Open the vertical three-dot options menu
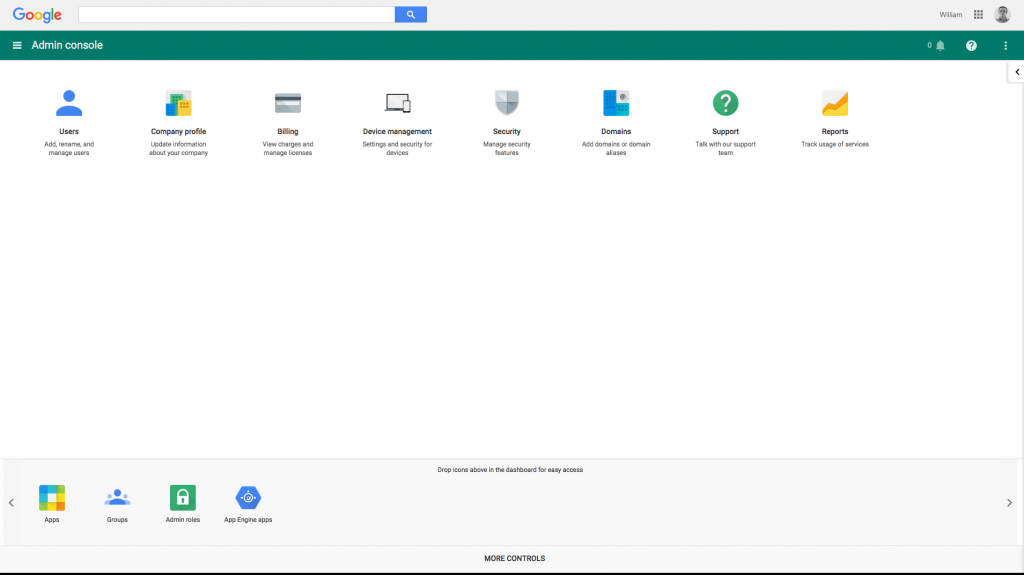Screen dimensions: 1024x575 (x=1006, y=46)
